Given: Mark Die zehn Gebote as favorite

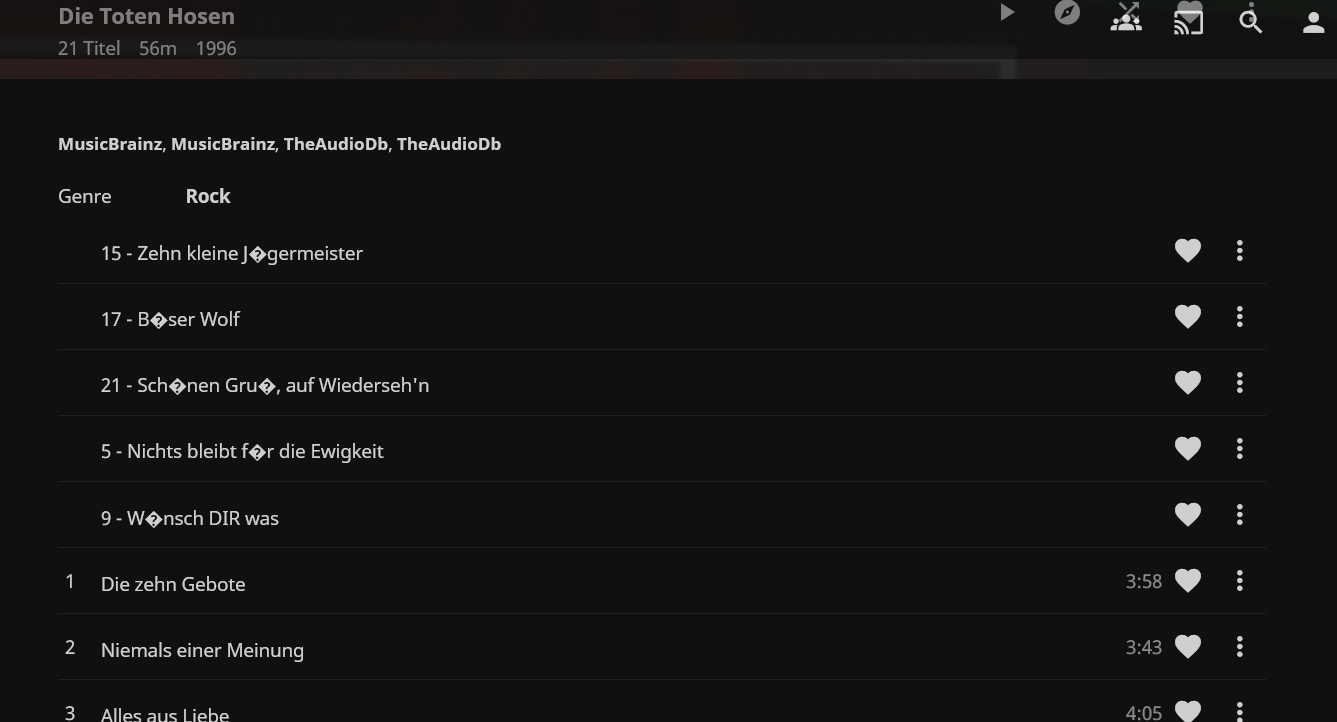Looking at the screenshot, I should click(1187, 581).
